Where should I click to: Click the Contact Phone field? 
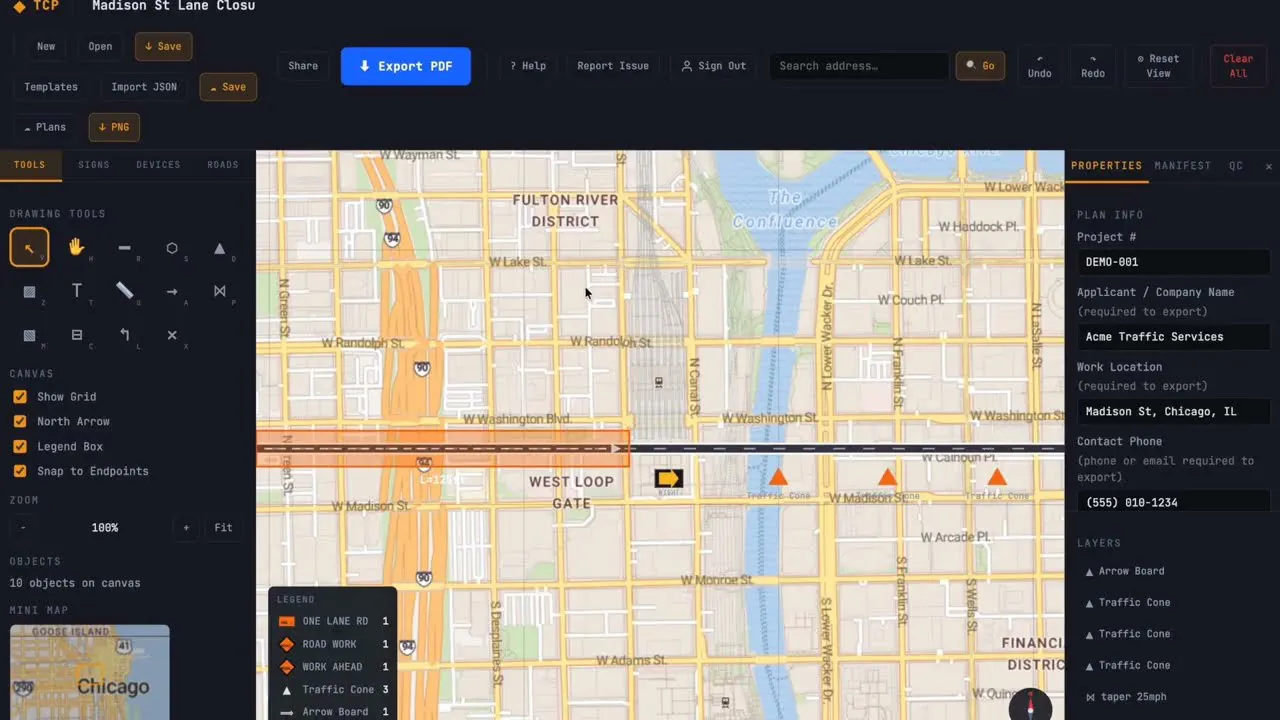[x=1173, y=502]
